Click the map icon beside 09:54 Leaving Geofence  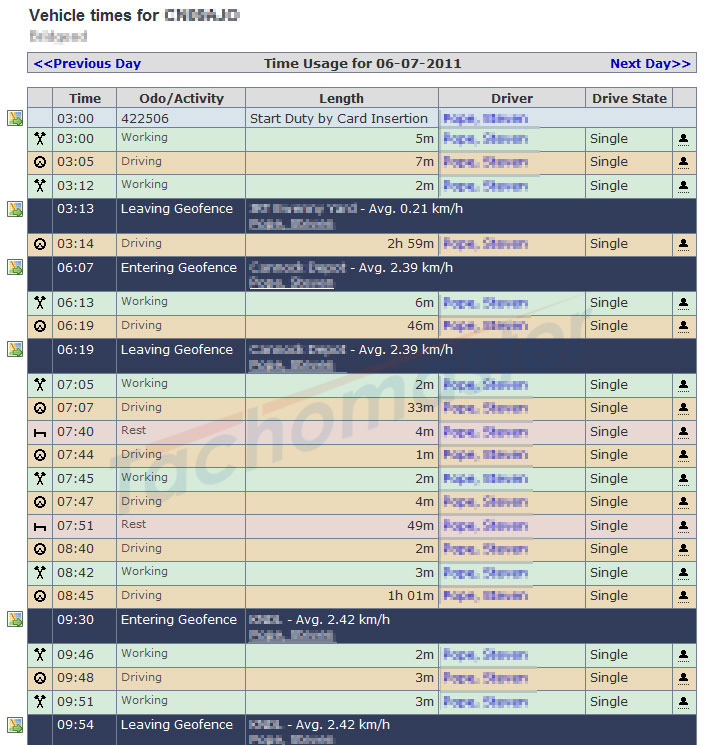[15, 725]
